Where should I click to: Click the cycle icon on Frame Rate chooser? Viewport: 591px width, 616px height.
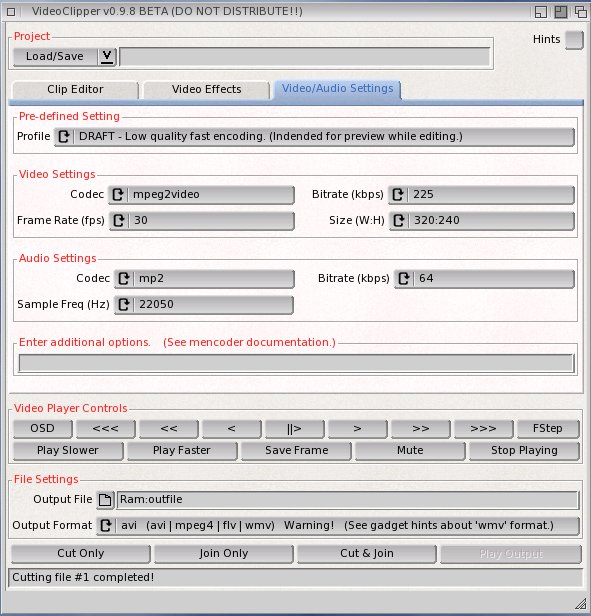coord(119,221)
